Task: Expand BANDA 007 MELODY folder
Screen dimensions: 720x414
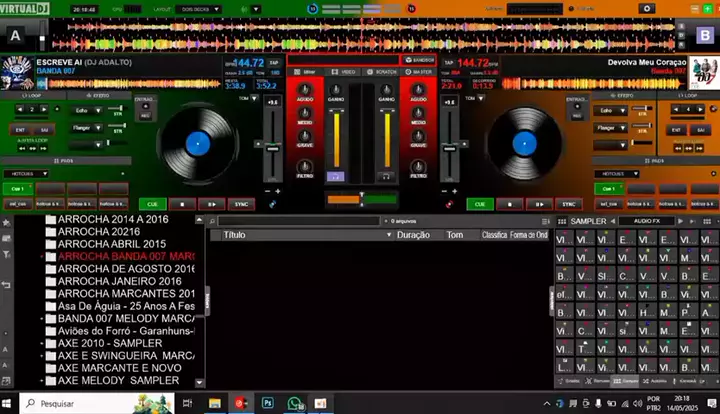Action: click(41, 319)
